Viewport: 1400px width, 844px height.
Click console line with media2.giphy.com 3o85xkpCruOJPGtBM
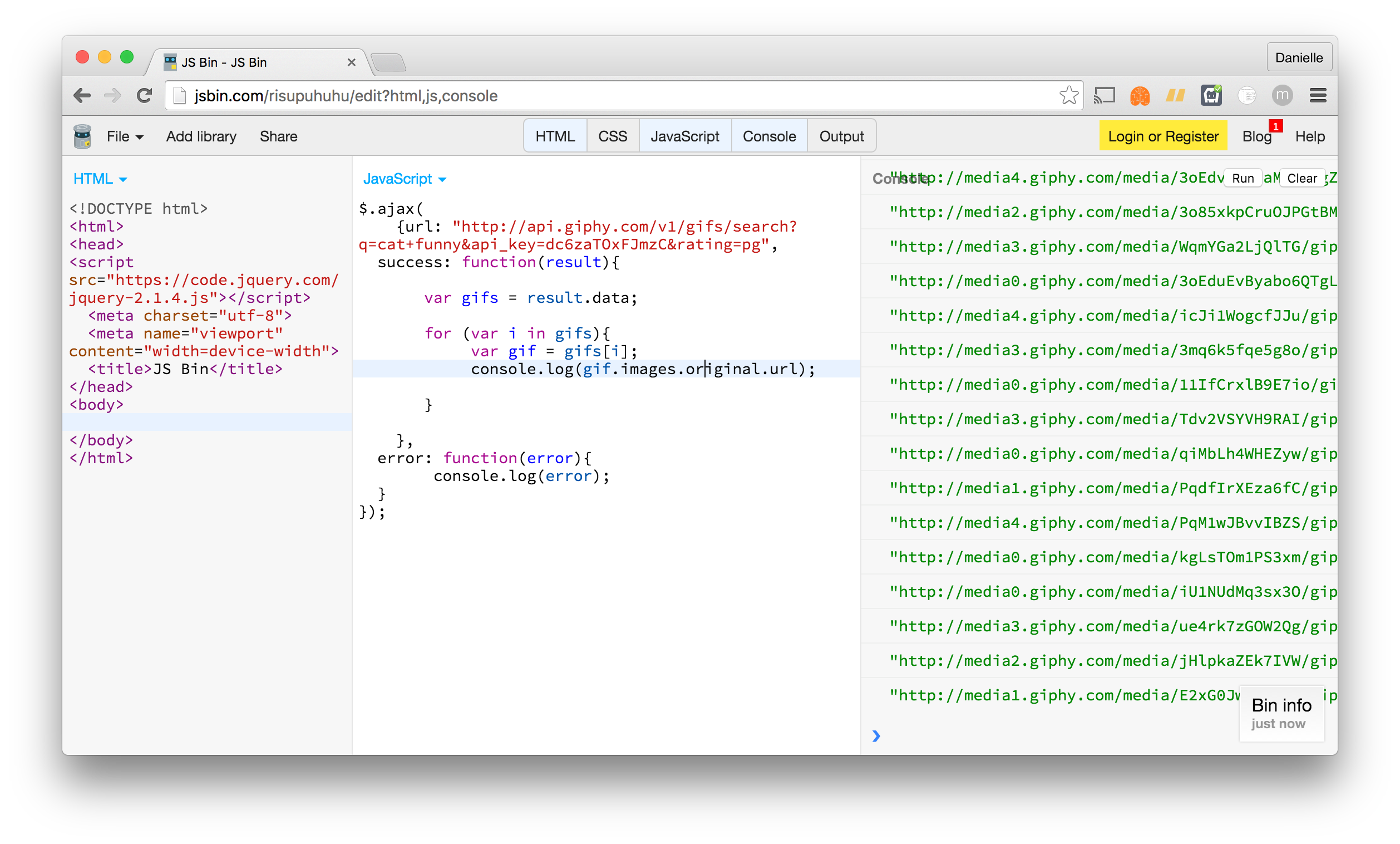(1099, 212)
